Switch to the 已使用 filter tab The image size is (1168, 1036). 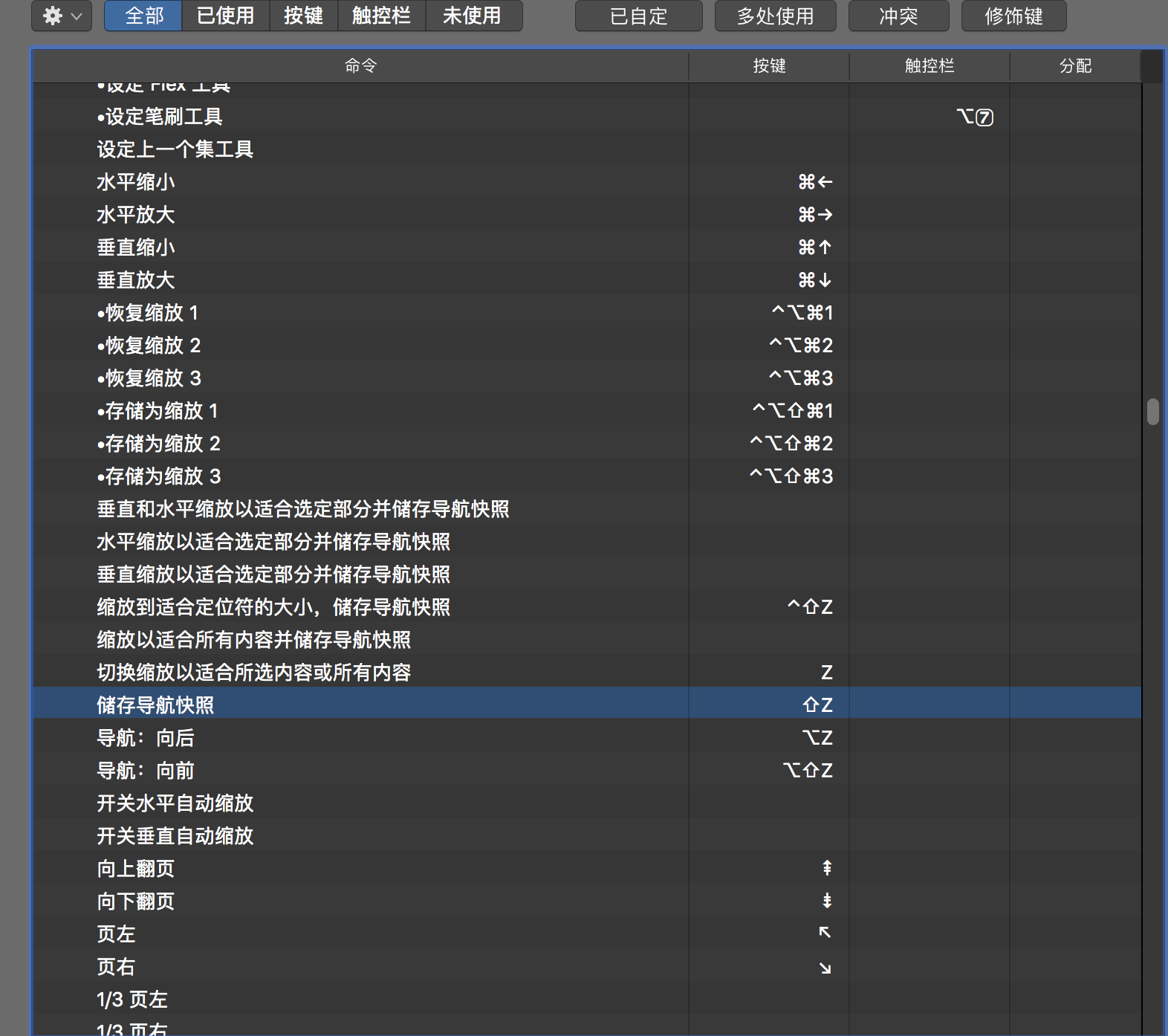tap(225, 16)
